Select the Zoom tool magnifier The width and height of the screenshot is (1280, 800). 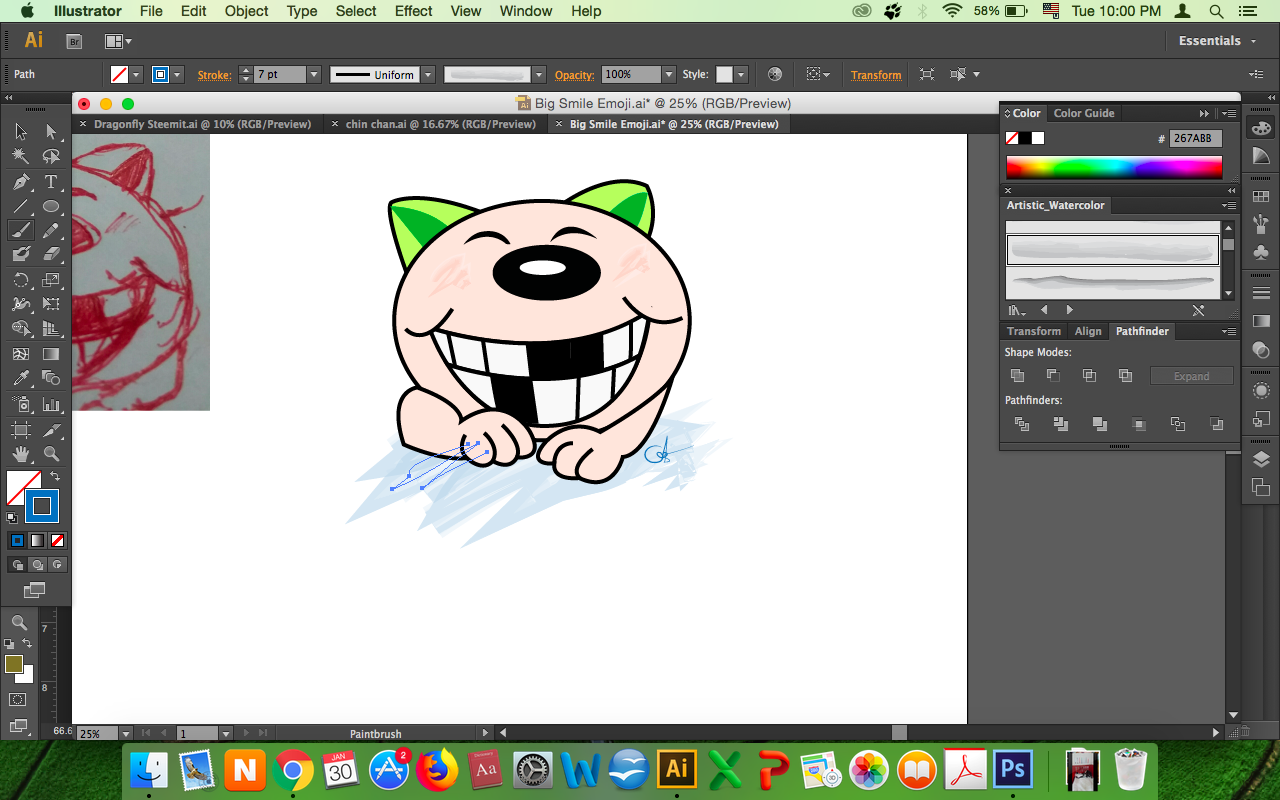(51, 454)
